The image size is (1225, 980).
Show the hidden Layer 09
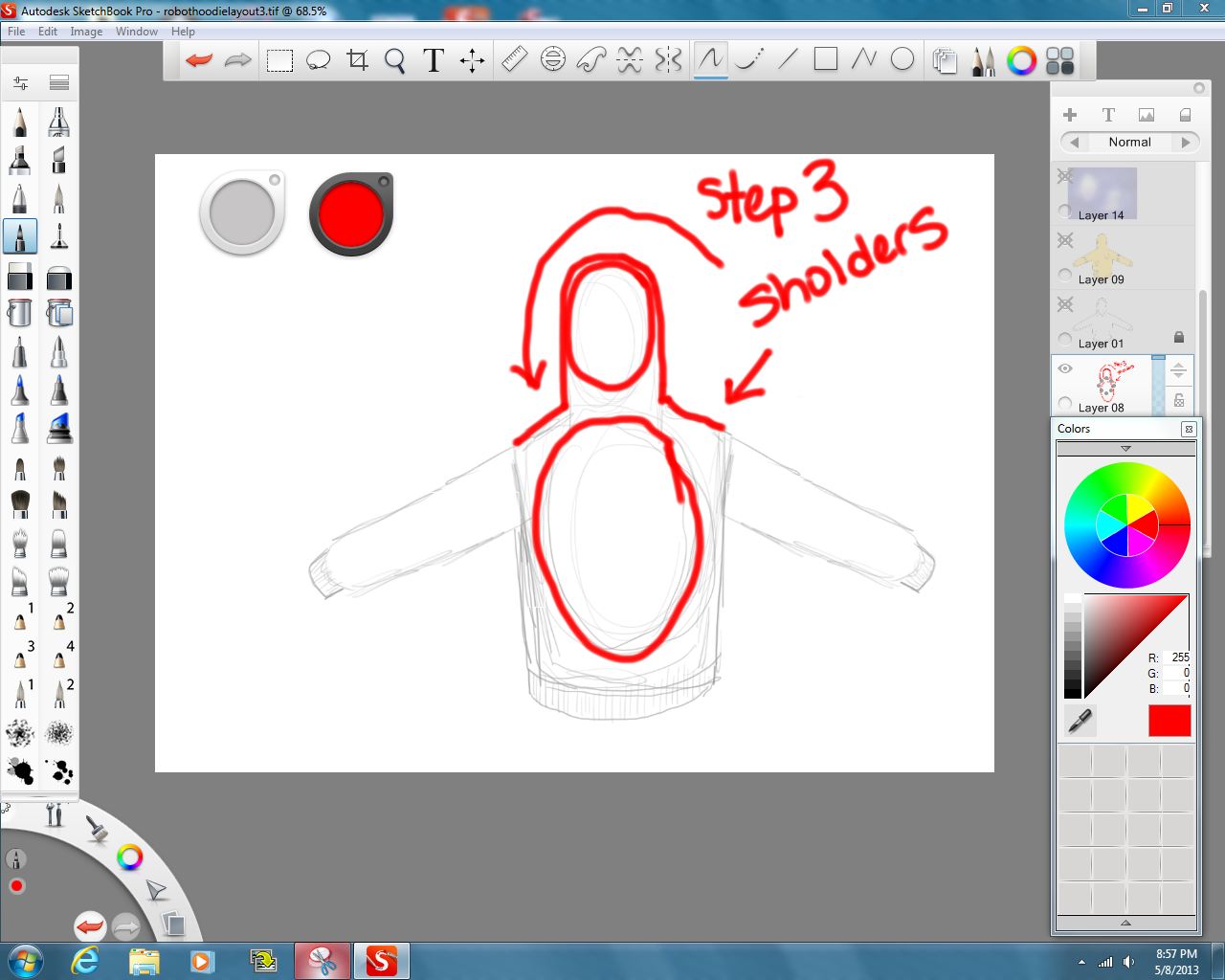pyautogui.click(x=1065, y=240)
